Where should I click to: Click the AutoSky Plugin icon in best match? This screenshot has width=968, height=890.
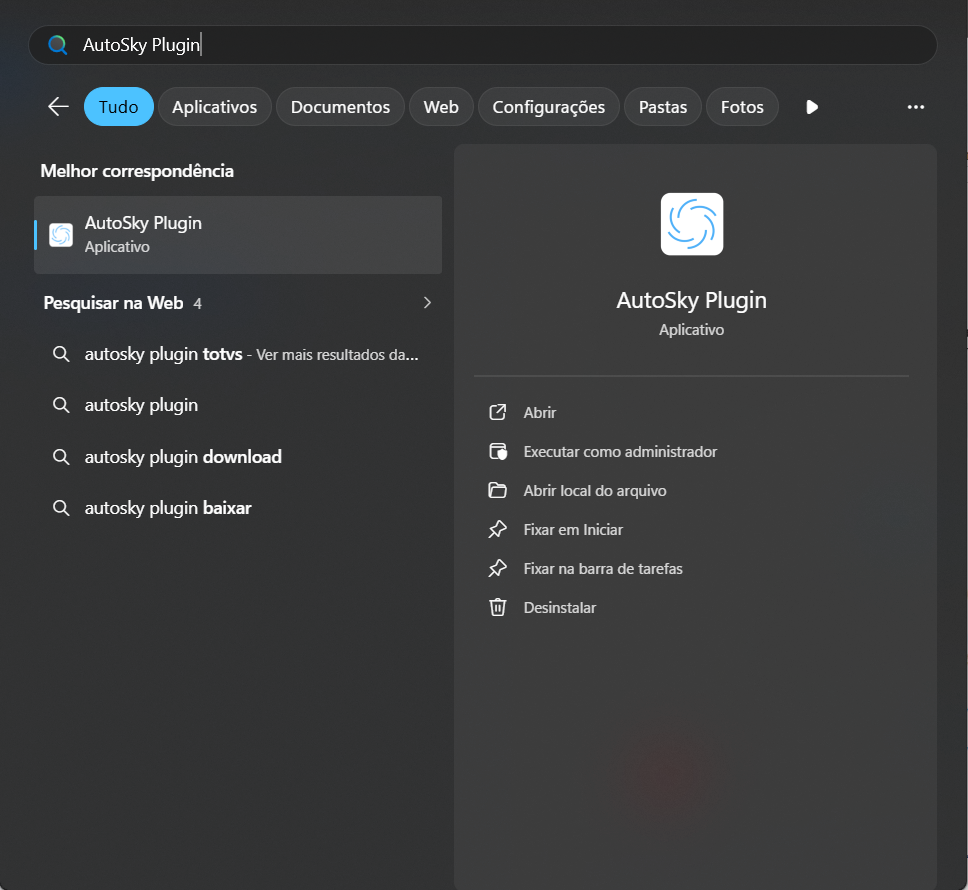61,235
